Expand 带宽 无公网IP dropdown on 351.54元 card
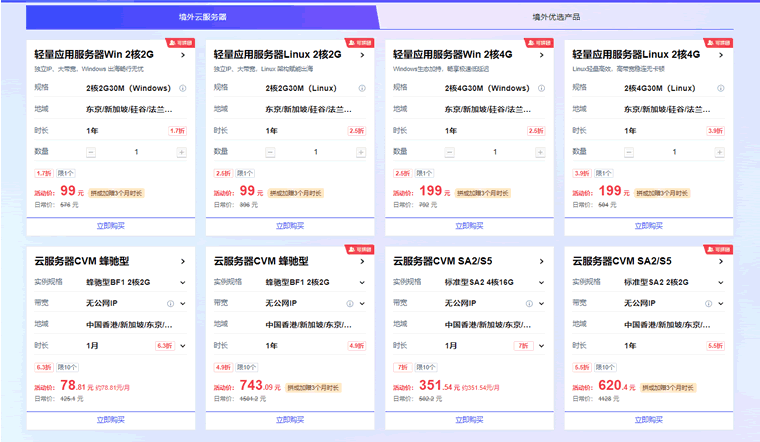 click(x=541, y=304)
